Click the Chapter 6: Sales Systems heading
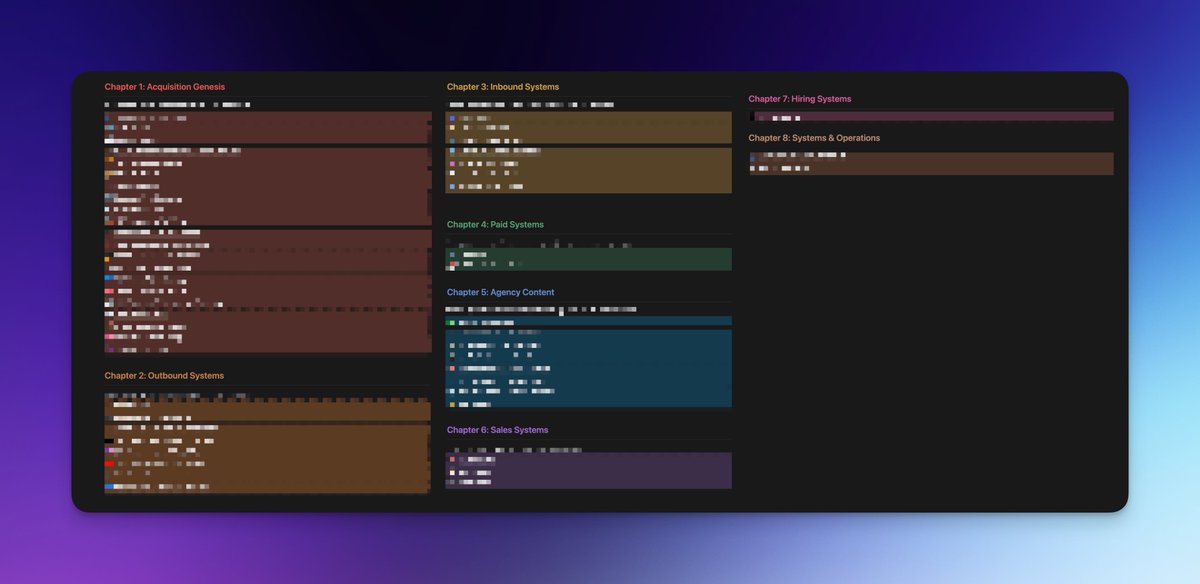The width and height of the screenshot is (1200, 584). click(497, 430)
